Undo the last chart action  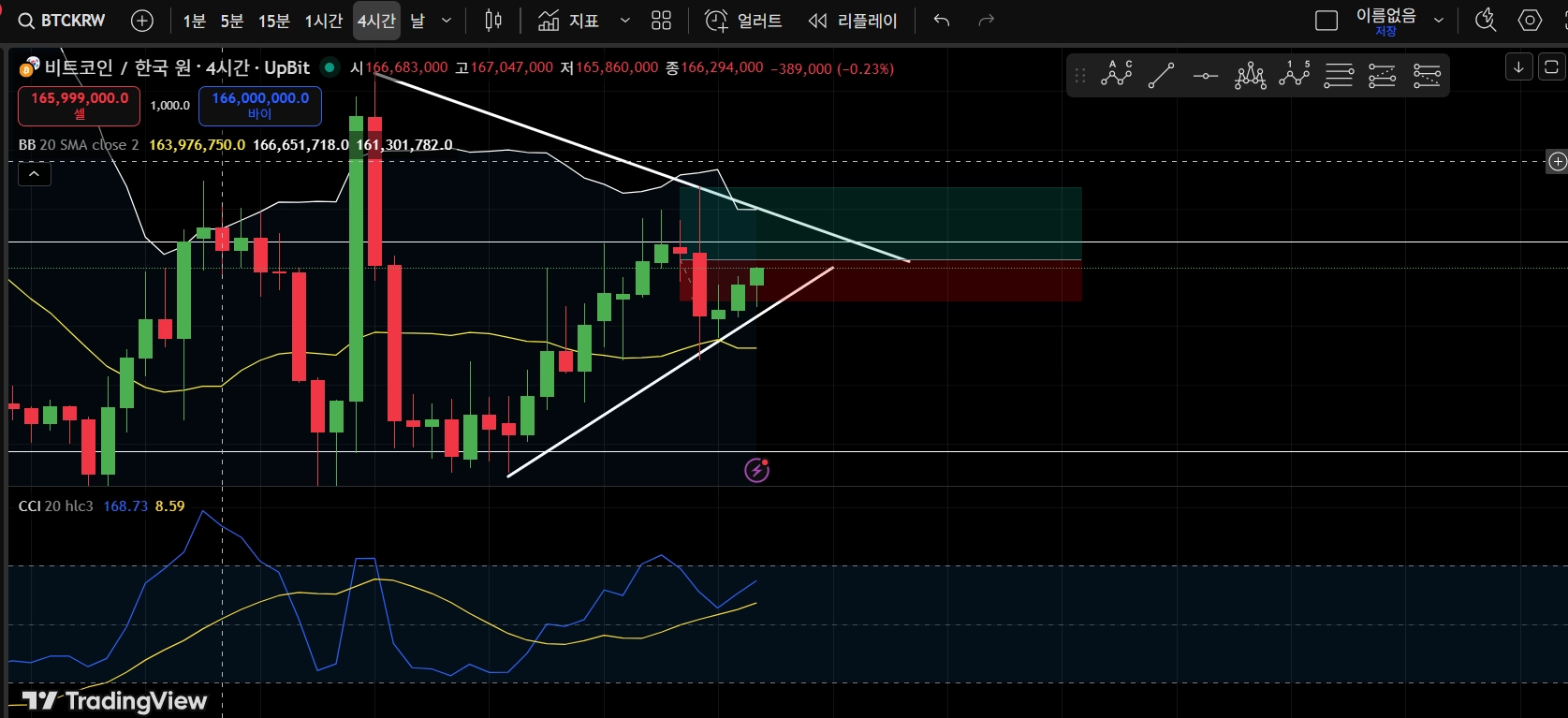click(x=942, y=21)
